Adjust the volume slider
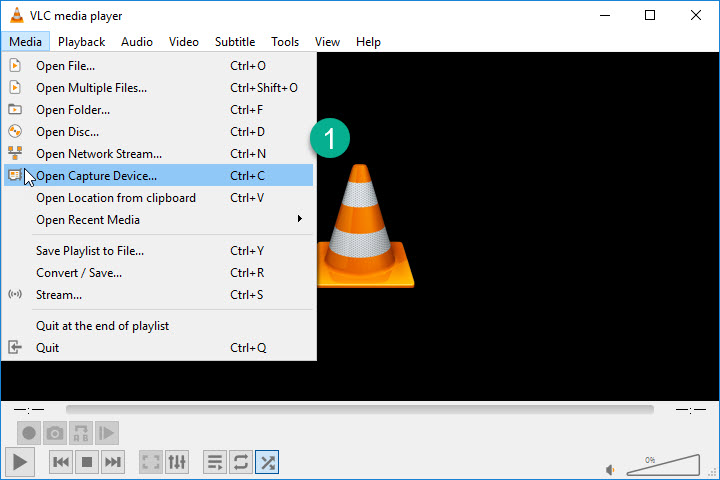Image resolution: width=720 pixels, height=480 pixels. coord(663,465)
